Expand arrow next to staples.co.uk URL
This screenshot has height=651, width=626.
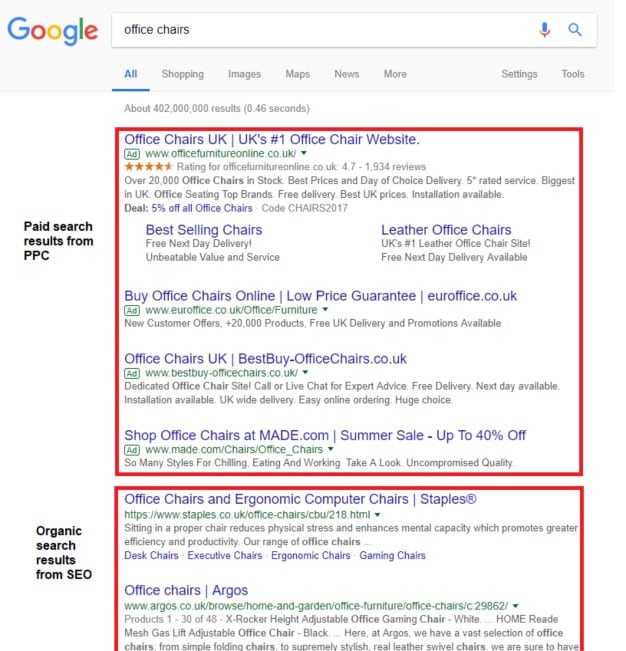377,515
